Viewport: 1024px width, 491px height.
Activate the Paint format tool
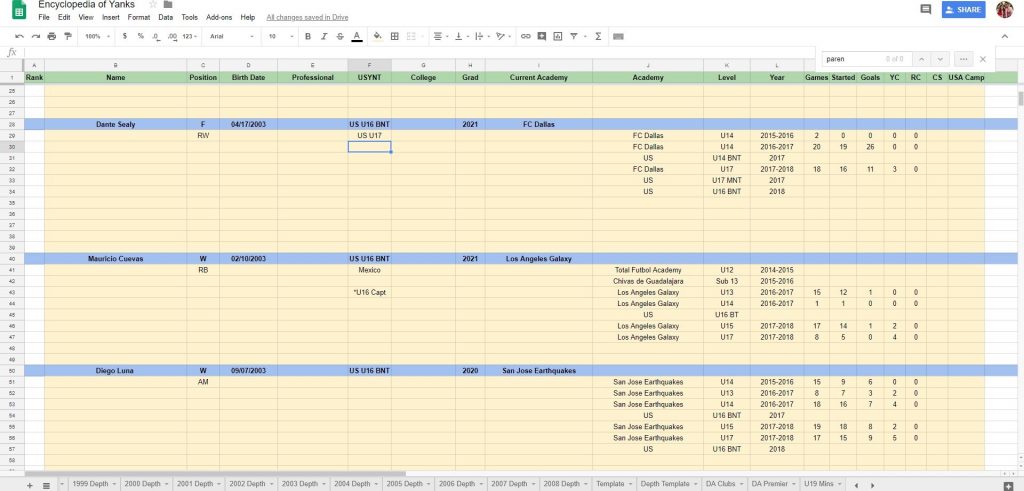click(68, 37)
